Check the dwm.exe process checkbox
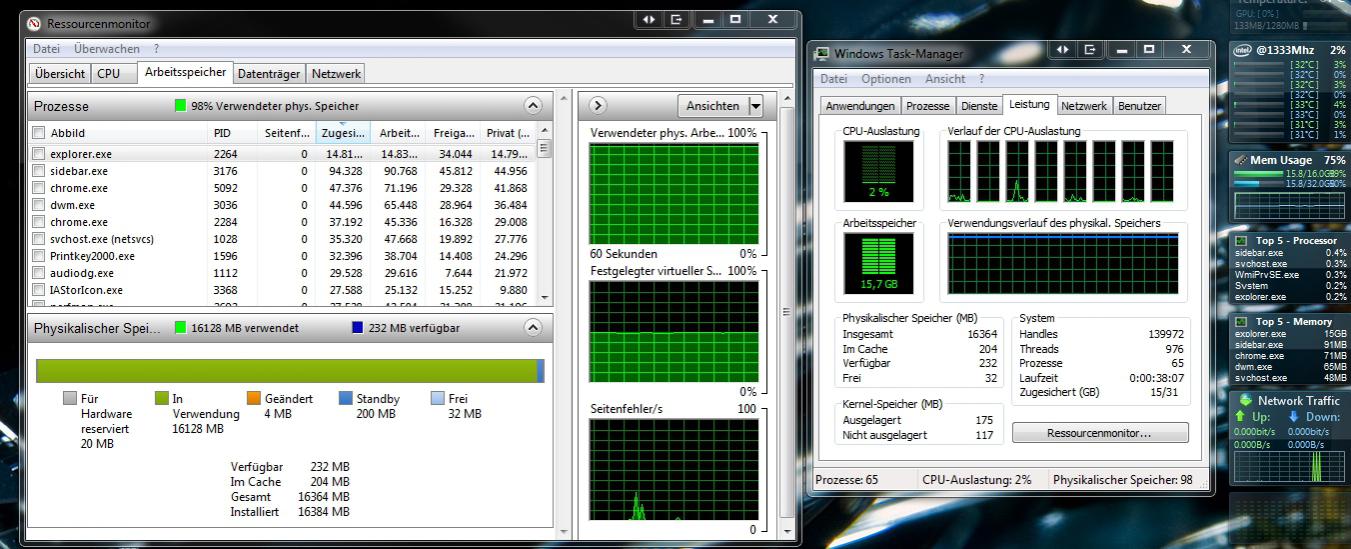The height and width of the screenshot is (549, 1351). tap(38, 205)
